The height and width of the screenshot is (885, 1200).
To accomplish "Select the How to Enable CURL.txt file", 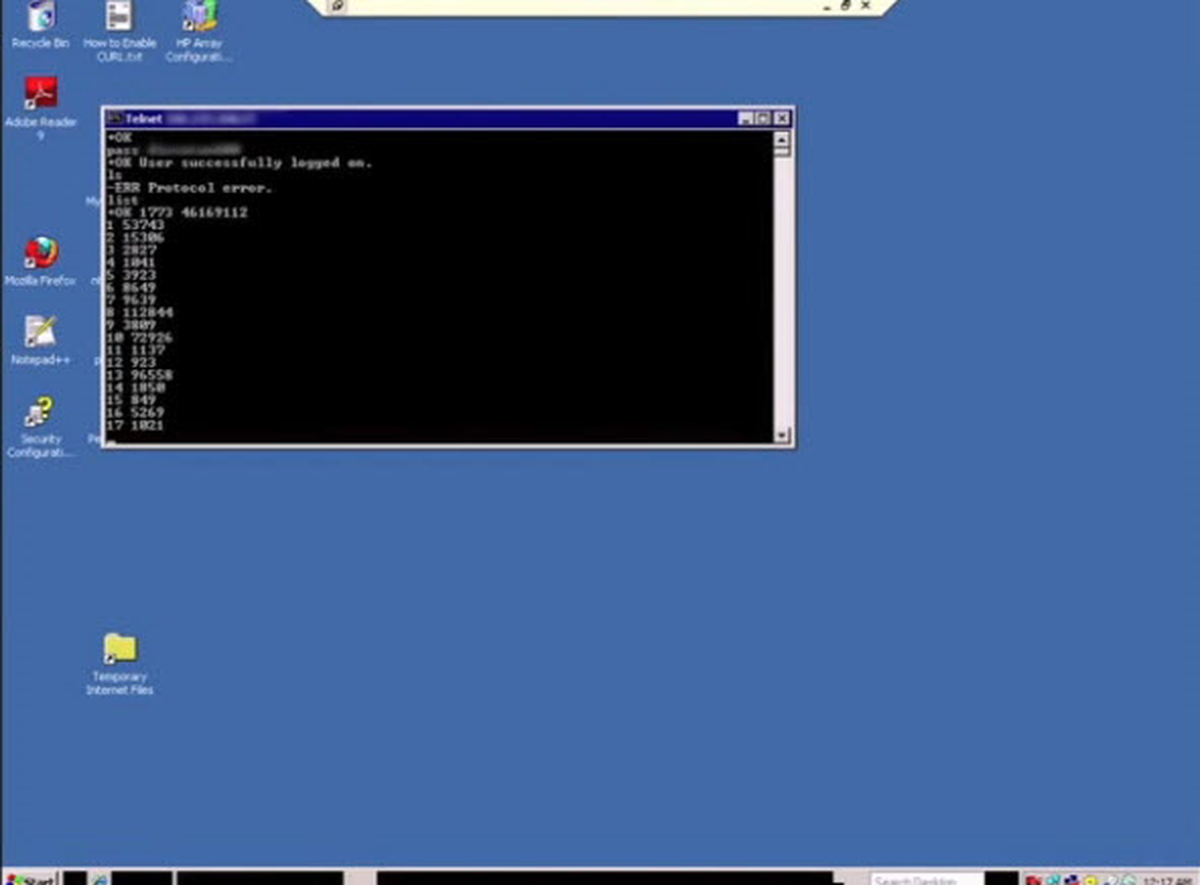I will [119, 30].
